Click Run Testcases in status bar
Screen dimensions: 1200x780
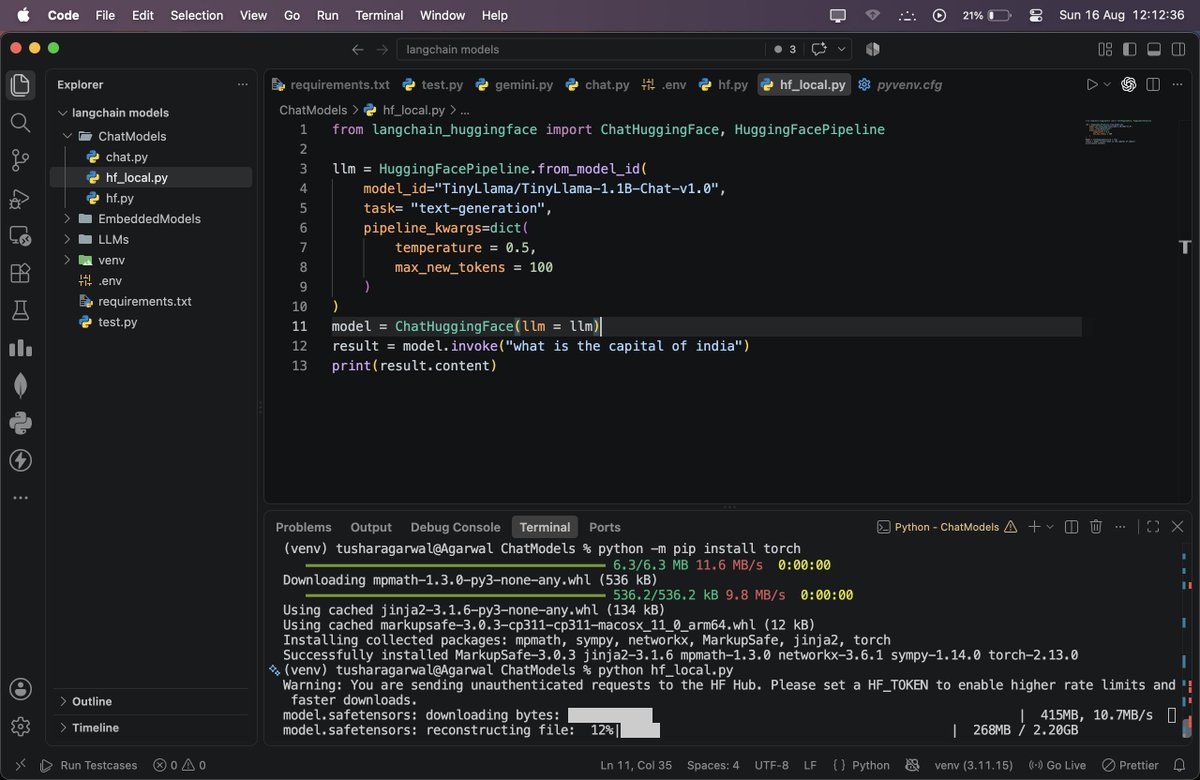coord(89,765)
